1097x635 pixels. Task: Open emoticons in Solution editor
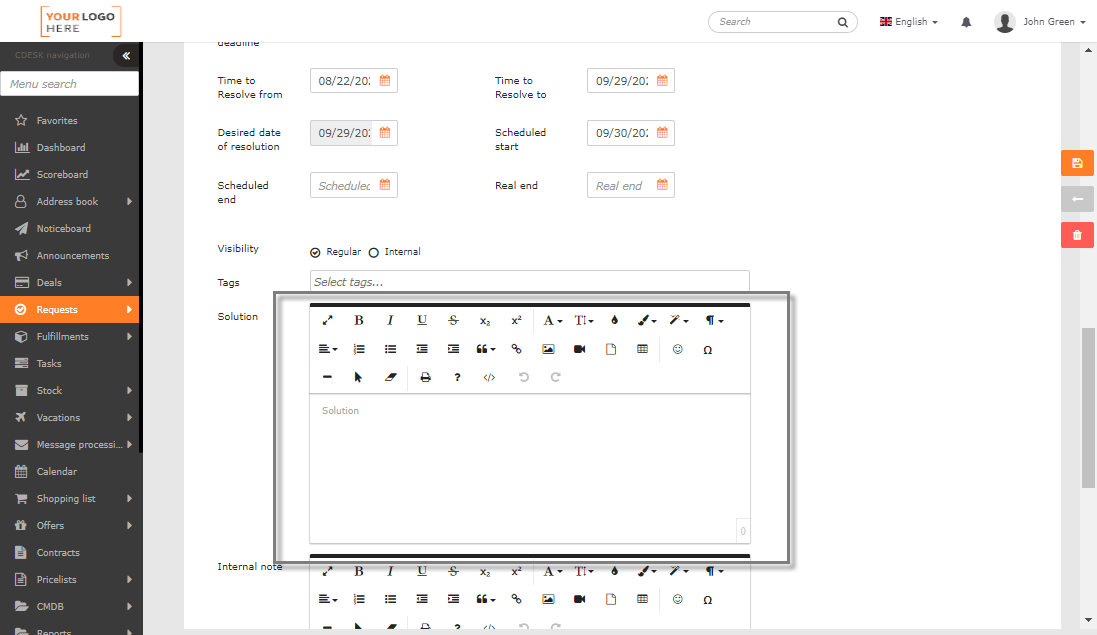click(677, 349)
